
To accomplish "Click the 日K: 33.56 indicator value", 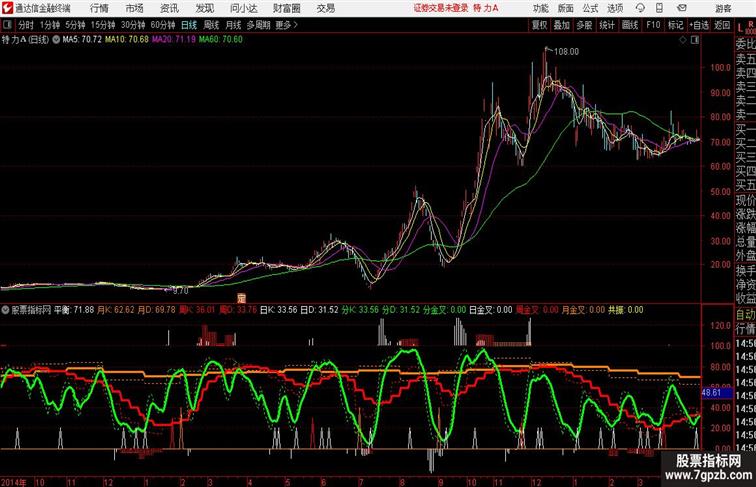I will pos(279,310).
